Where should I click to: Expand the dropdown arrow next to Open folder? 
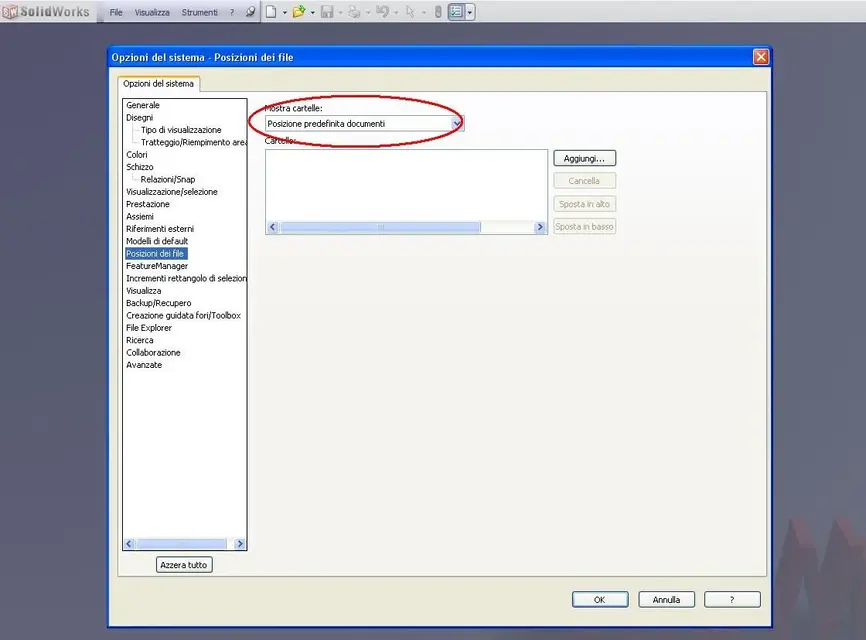(x=313, y=12)
